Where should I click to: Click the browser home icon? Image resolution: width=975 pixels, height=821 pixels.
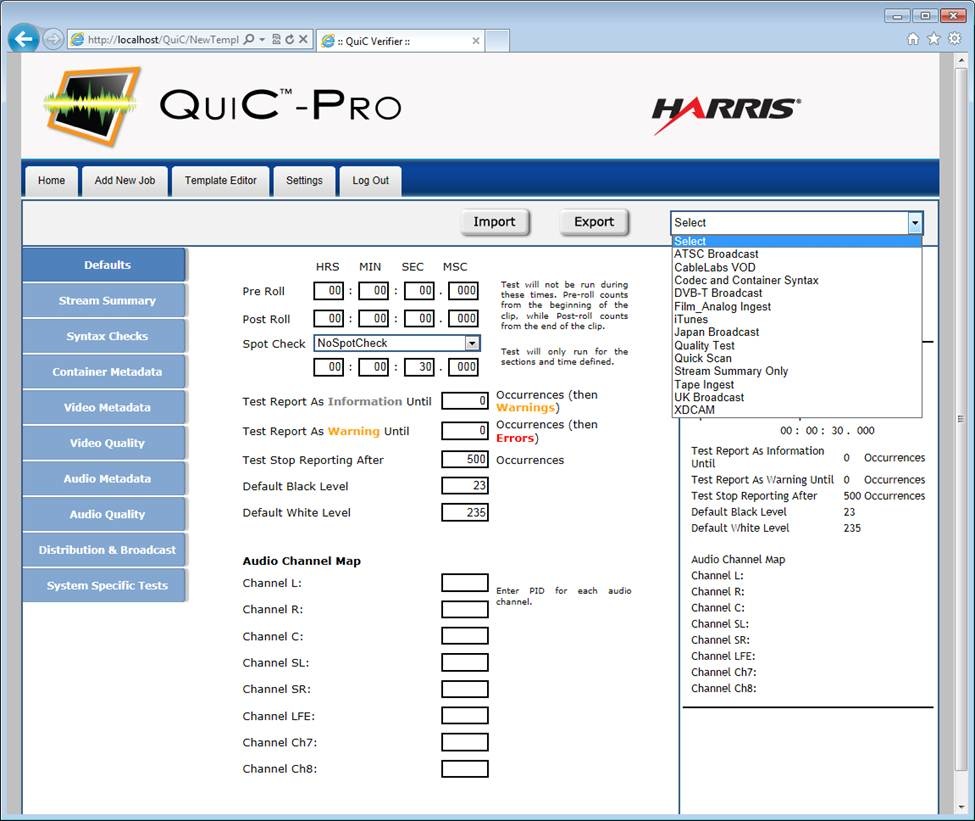click(913, 39)
